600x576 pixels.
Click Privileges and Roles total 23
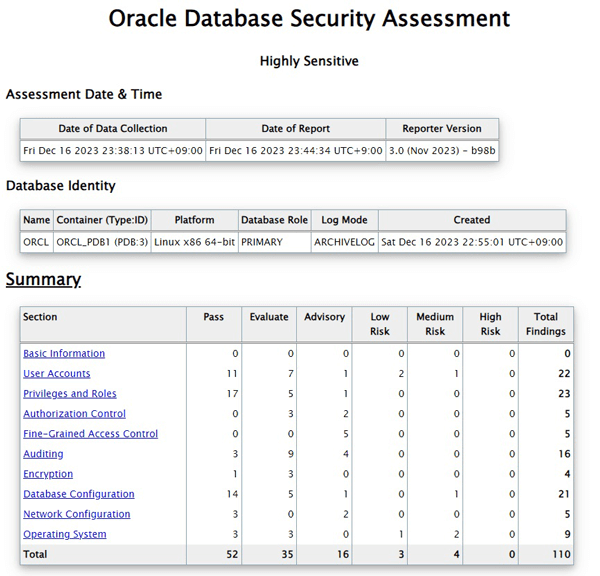(564, 393)
